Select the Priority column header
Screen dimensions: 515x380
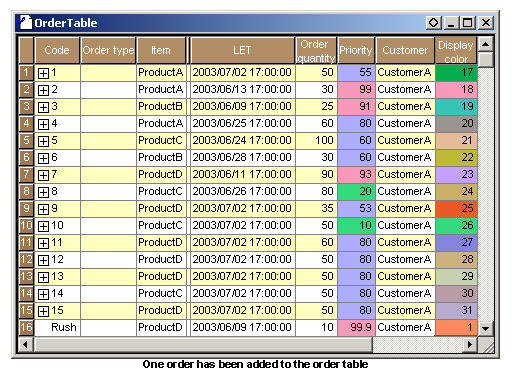(x=356, y=50)
